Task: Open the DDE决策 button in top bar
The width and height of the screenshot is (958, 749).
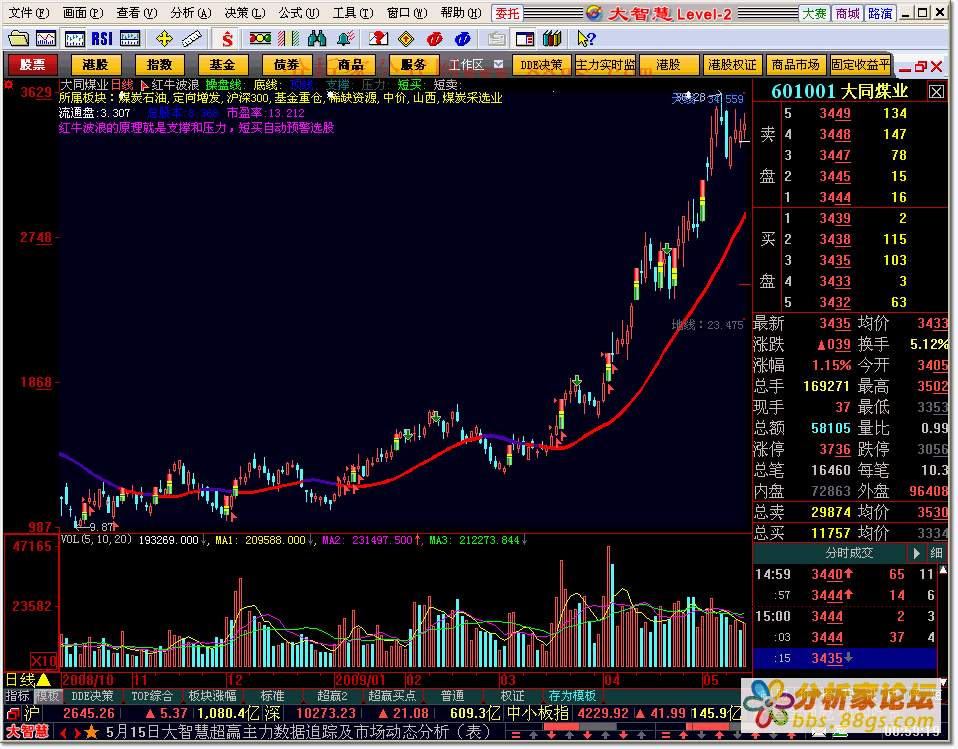Action: click(541, 65)
